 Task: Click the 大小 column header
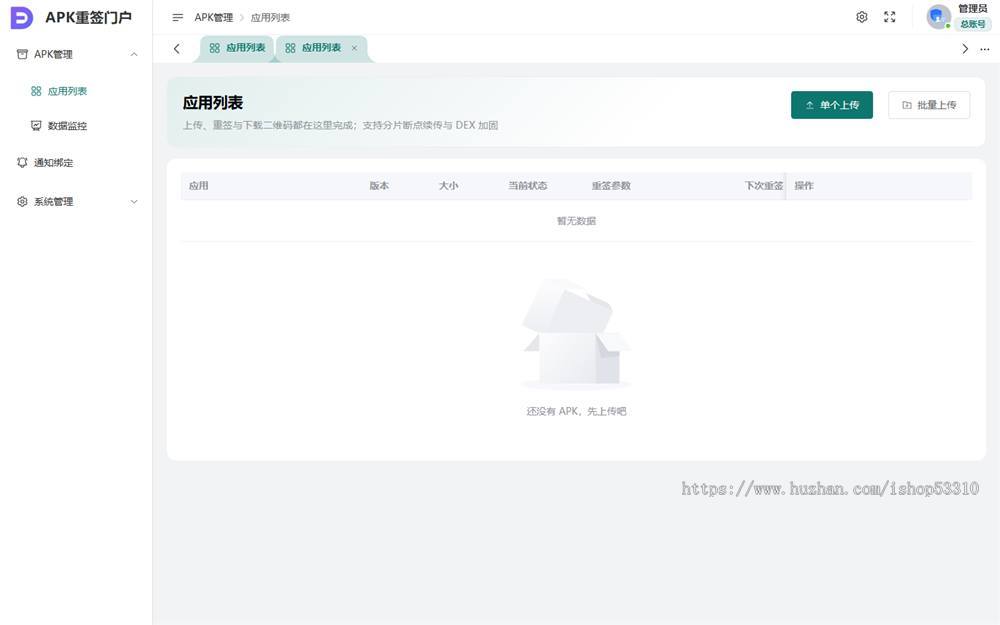(x=448, y=186)
